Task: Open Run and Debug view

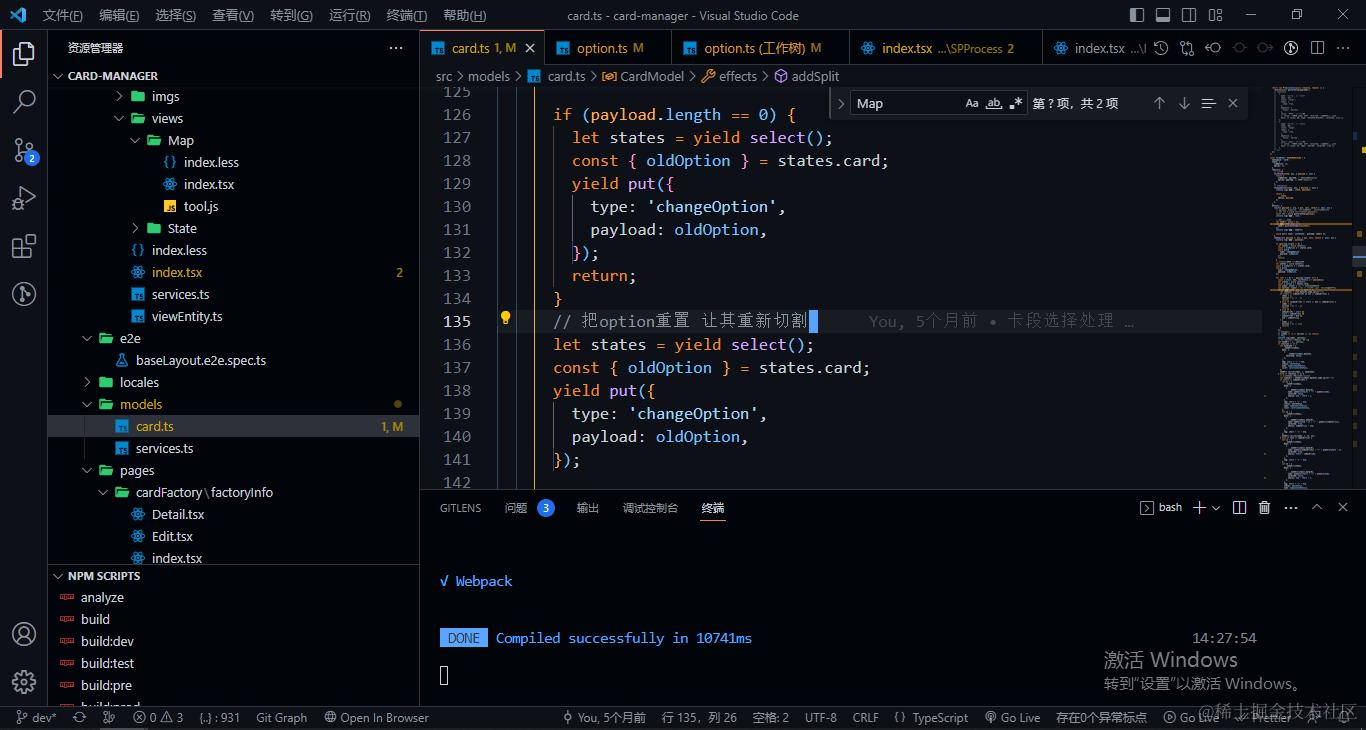Action: [24, 198]
